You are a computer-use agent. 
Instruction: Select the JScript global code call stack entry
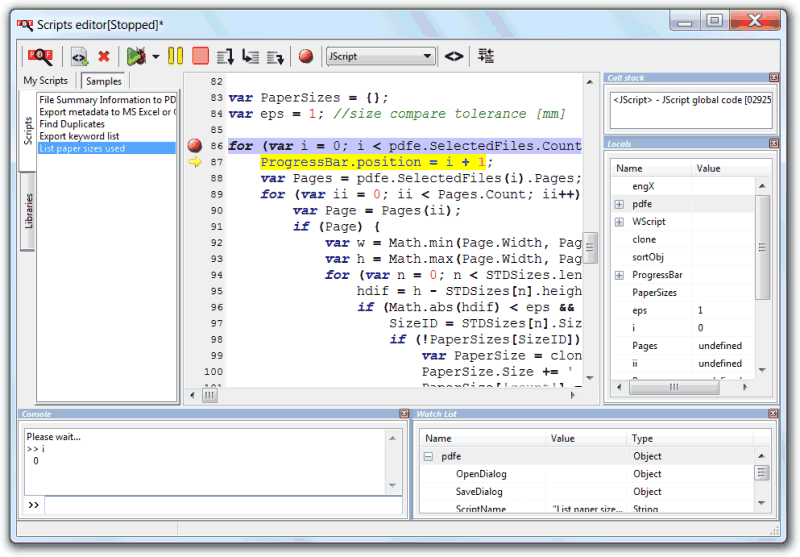tap(692, 100)
